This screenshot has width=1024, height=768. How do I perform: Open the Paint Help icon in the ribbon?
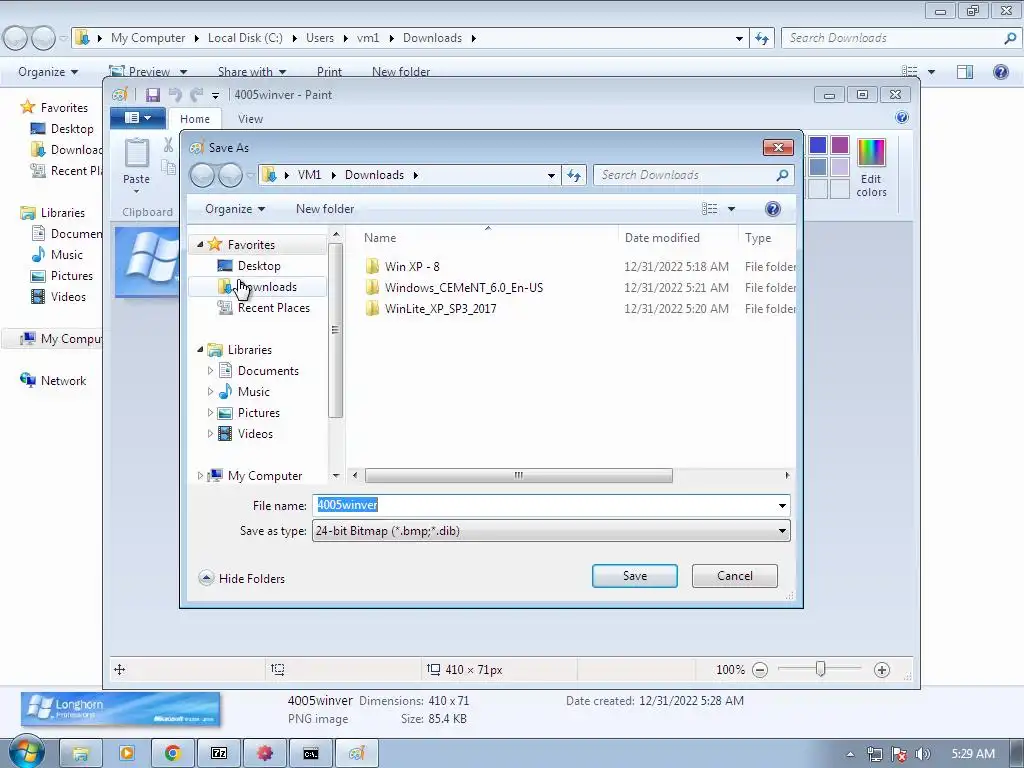tap(901, 118)
